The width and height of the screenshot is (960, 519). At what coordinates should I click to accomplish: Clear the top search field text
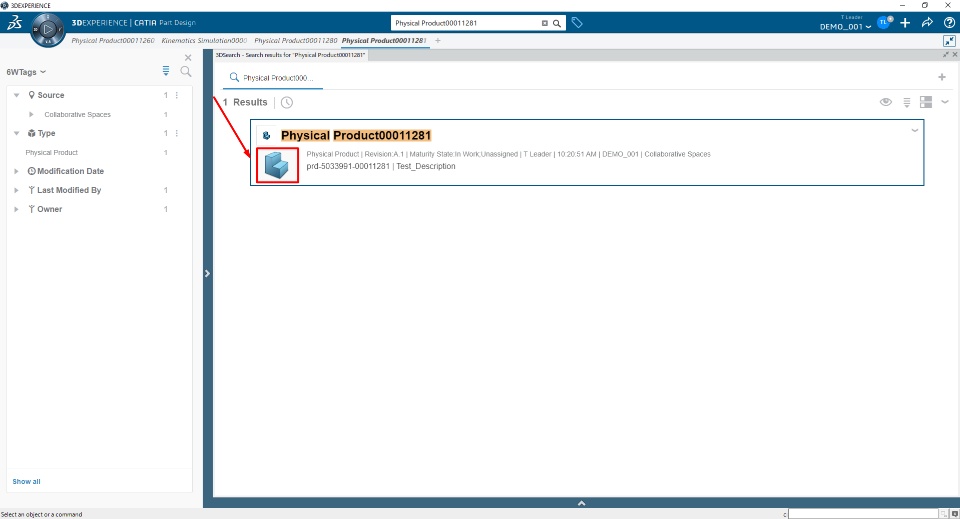[x=544, y=23]
